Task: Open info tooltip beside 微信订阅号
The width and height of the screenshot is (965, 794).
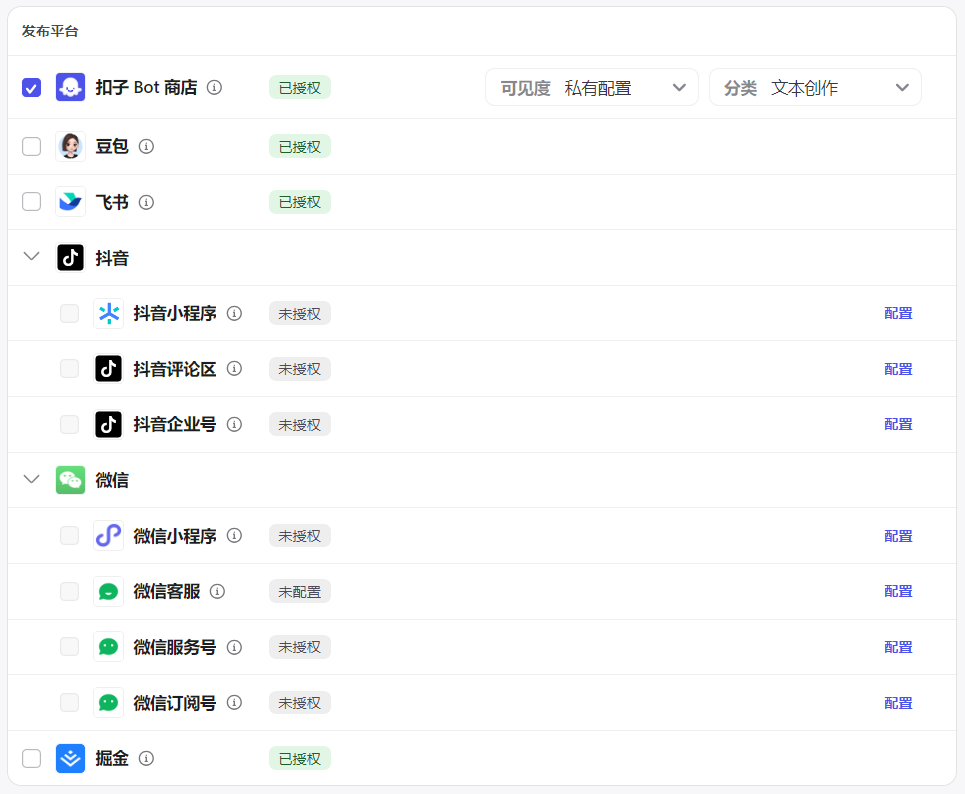Action: pyautogui.click(x=234, y=702)
